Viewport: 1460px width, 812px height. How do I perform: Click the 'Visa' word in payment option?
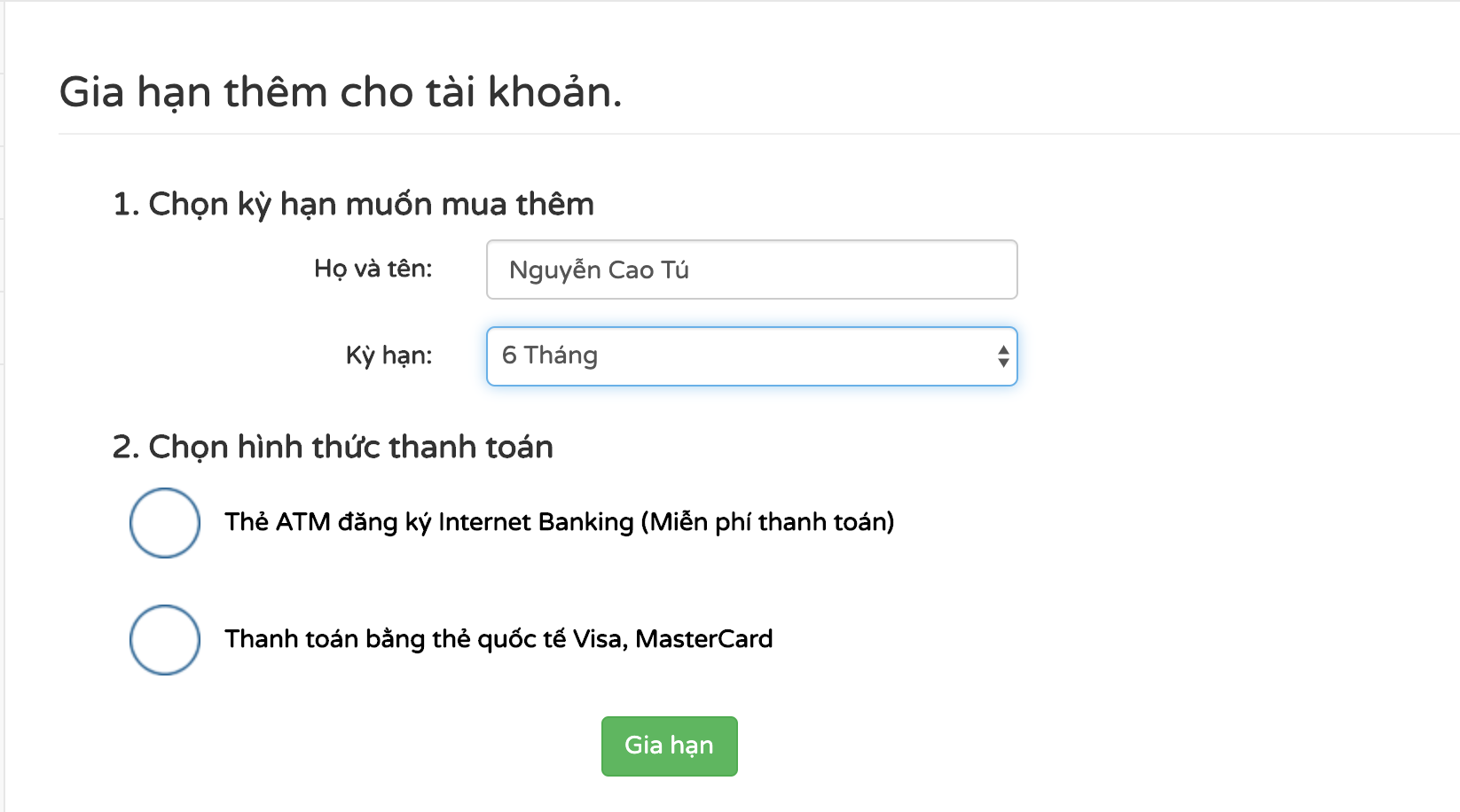point(599,639)
